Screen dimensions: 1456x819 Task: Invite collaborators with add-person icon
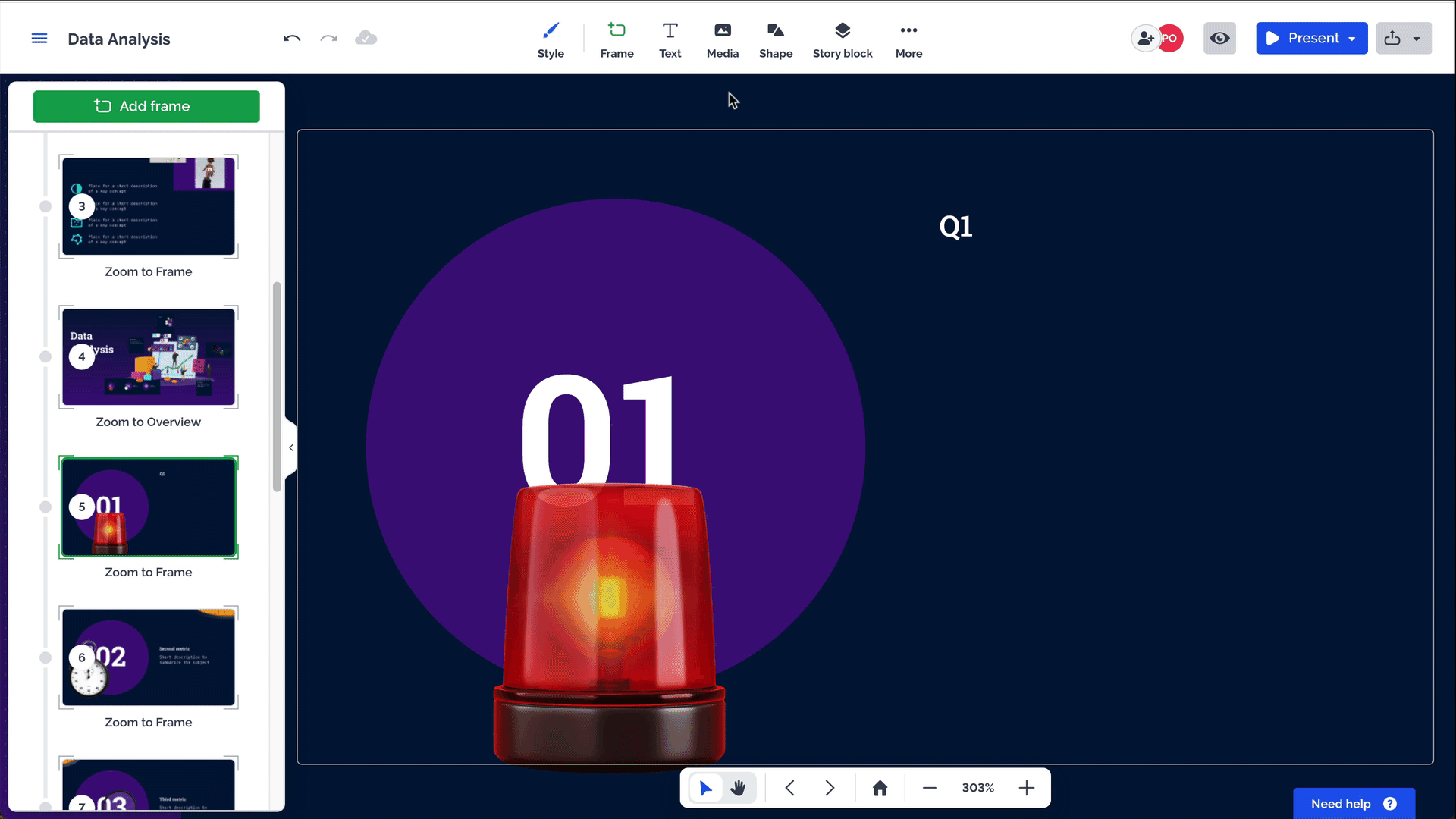[1145, 39]
